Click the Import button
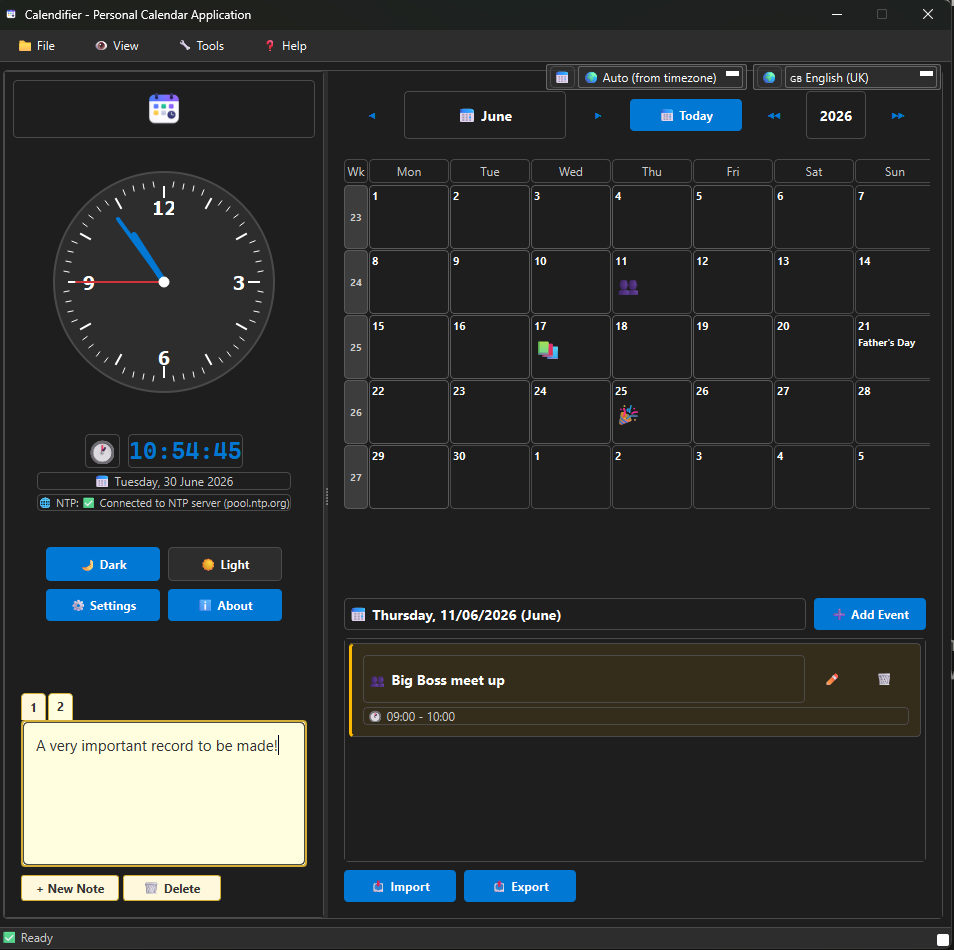 point(400,886)
